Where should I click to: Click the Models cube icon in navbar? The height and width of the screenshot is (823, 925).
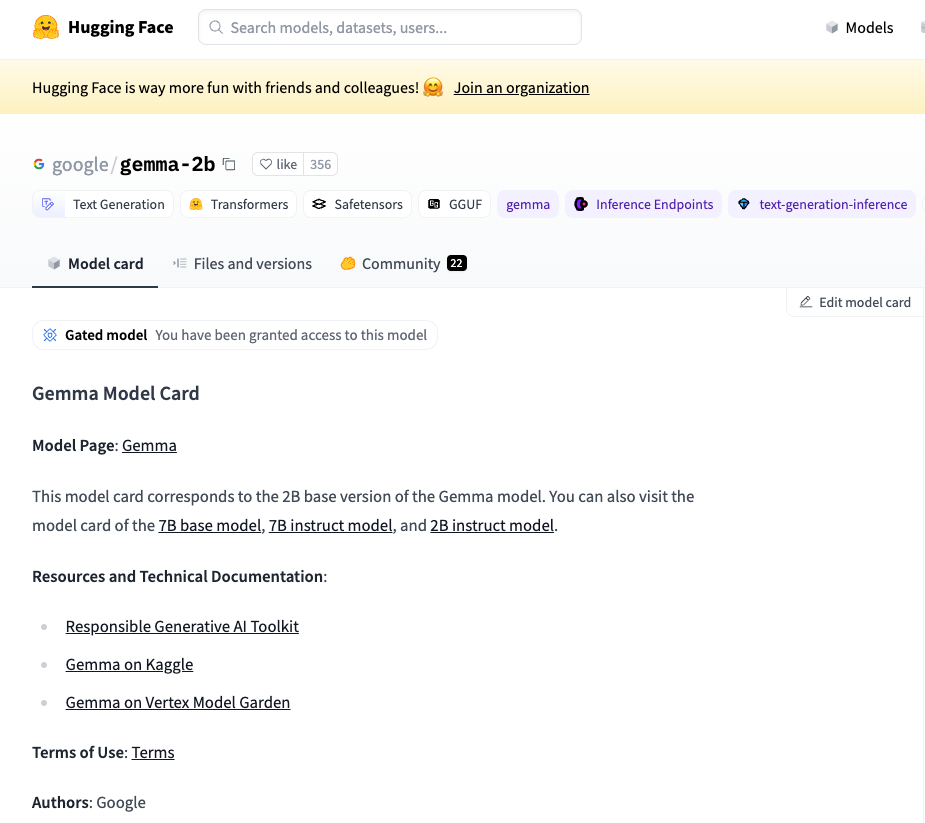[832, 28]
